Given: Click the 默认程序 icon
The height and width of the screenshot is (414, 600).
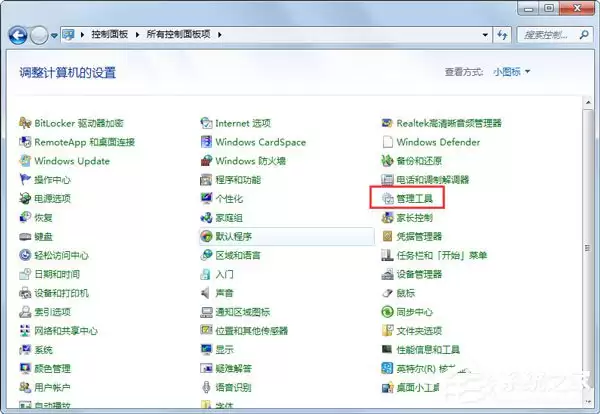Looking at the screenshot, I should coord(206,236).
